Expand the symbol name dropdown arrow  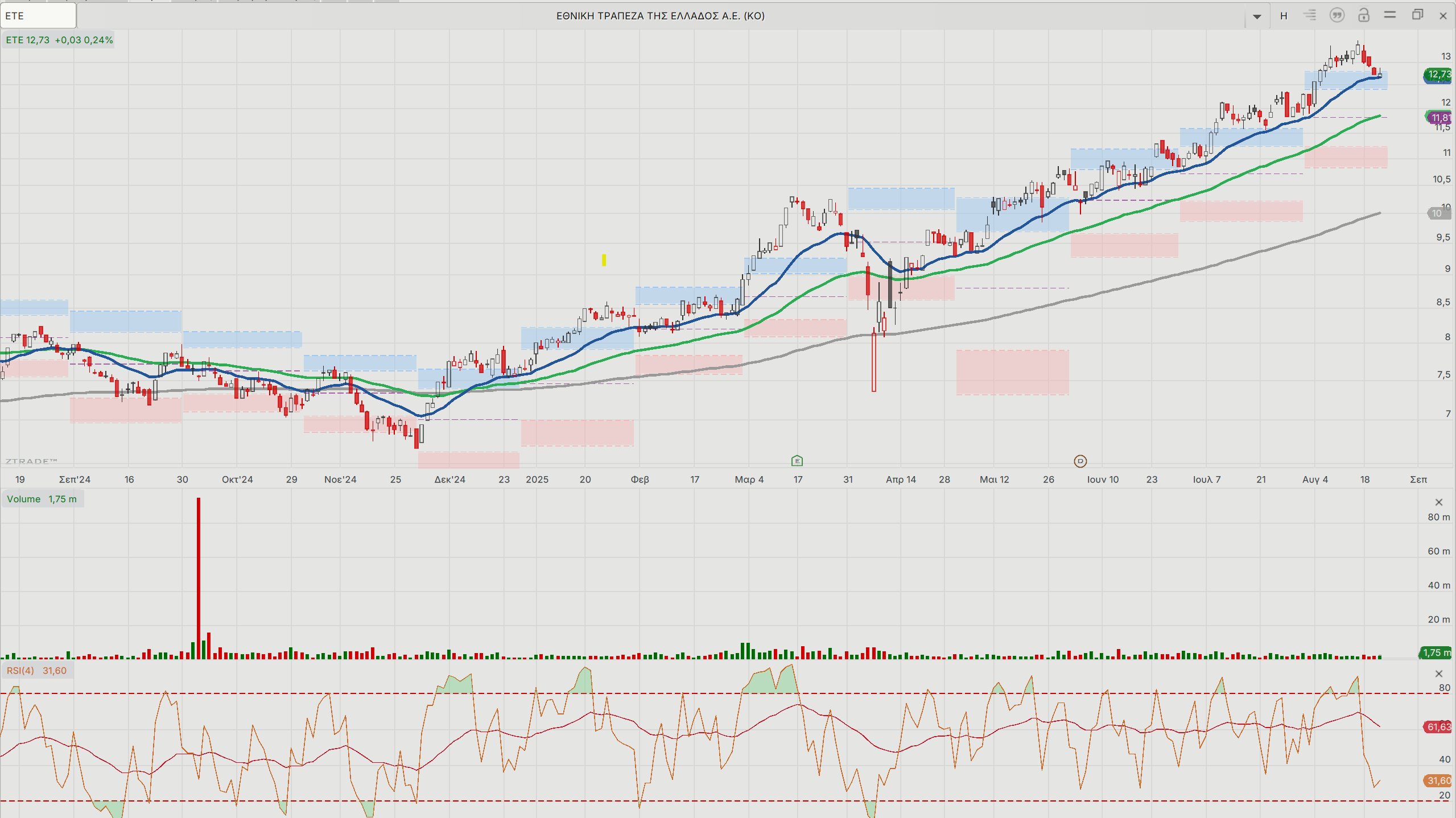(1257, 16)
